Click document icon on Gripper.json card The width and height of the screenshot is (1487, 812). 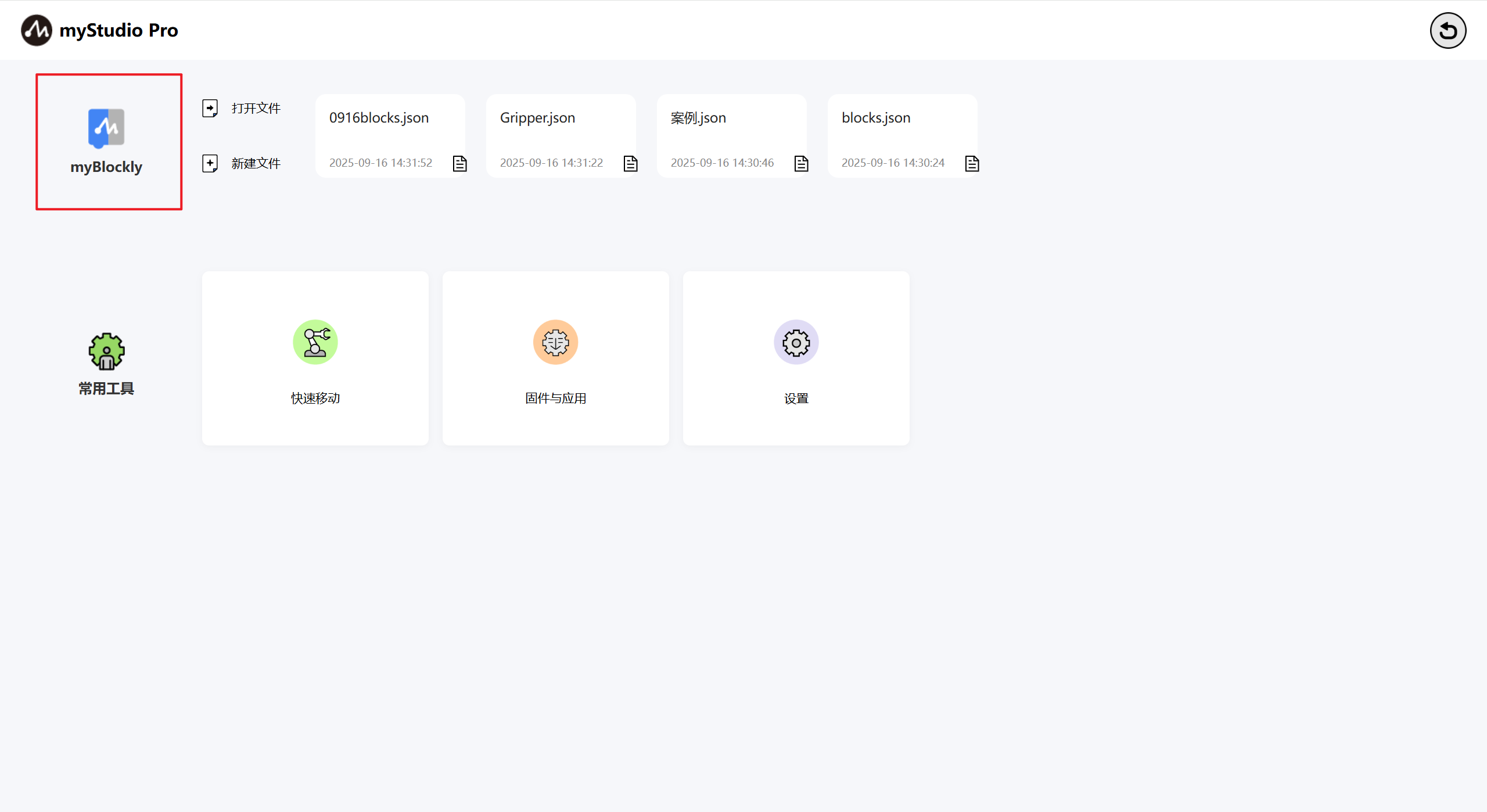tap(630, 164)
